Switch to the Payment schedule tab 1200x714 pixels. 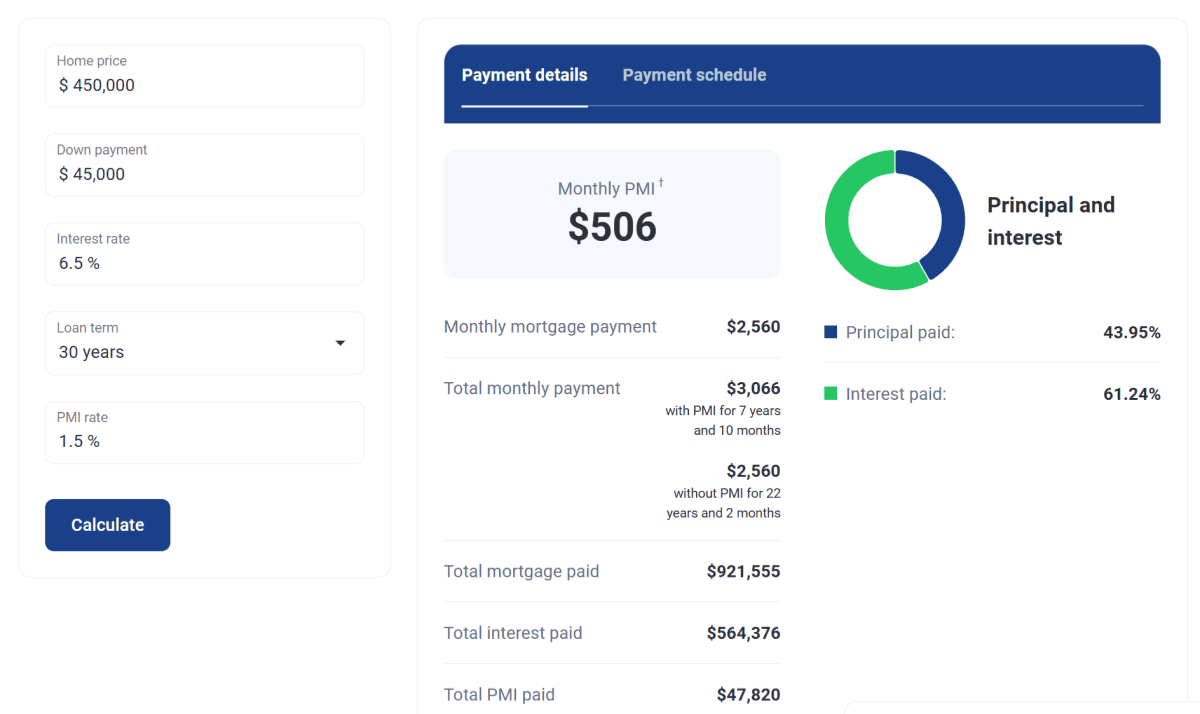tap(694, 75)
